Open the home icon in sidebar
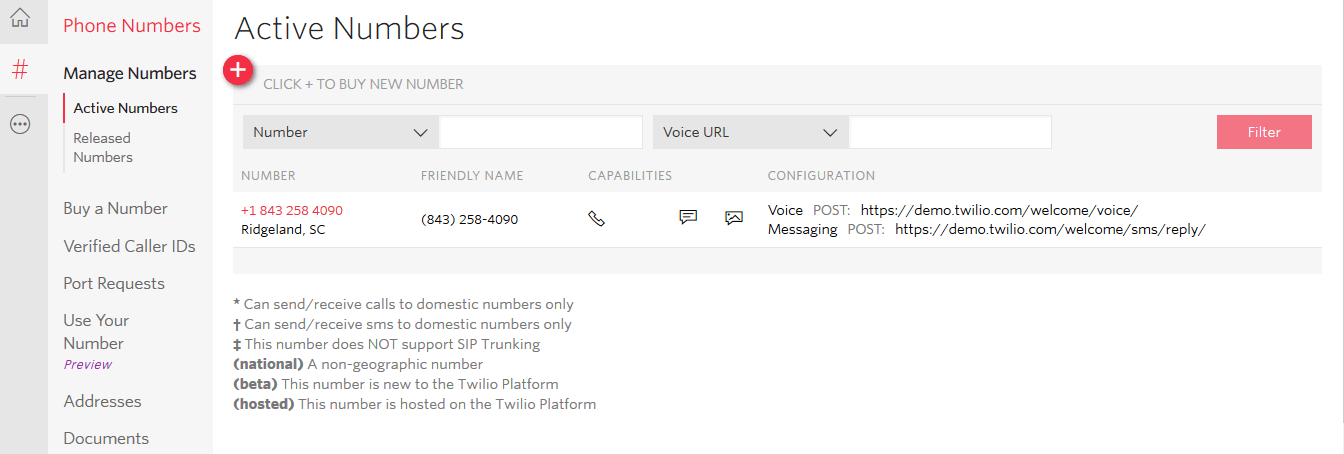Screen dimensions: 1344x454 20,18
